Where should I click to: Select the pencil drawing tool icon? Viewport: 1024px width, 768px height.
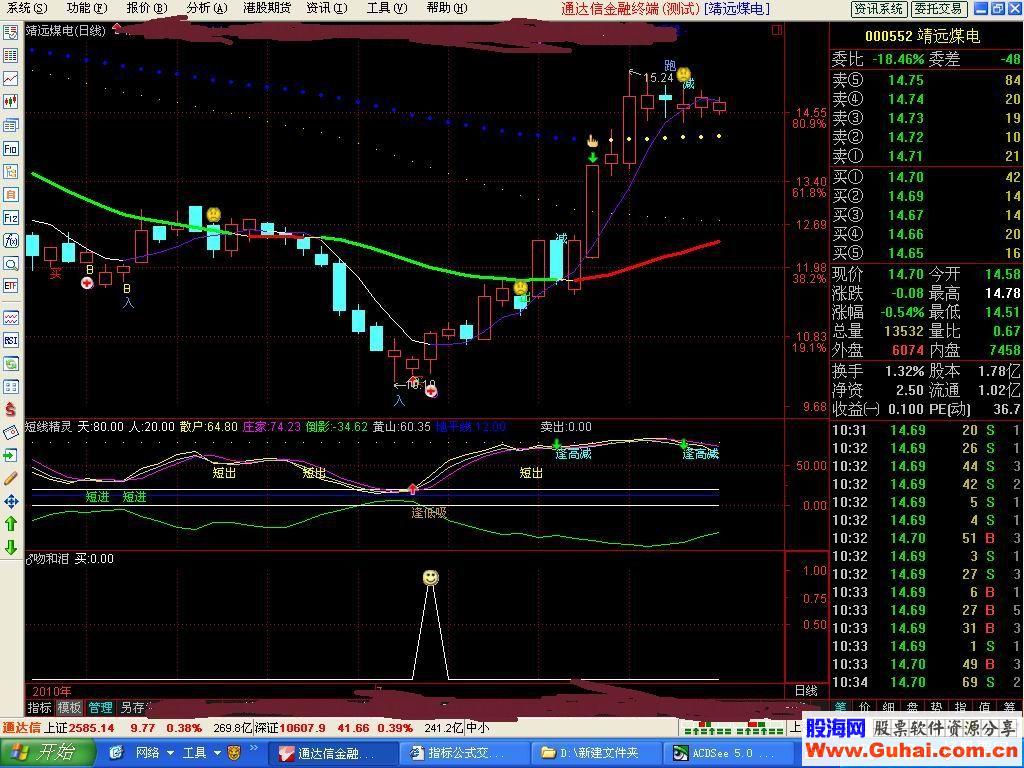(10, 478)
